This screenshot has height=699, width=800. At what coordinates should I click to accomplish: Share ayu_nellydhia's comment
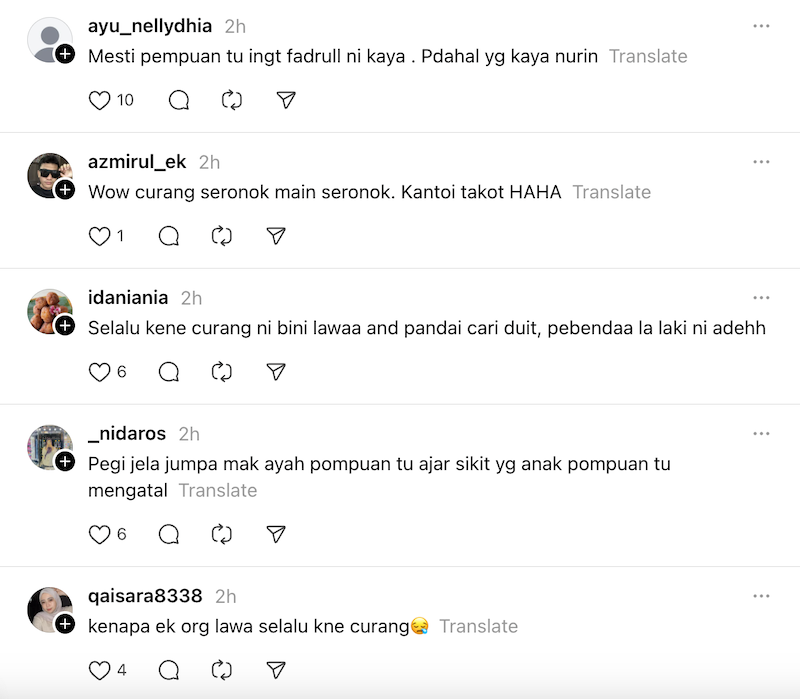click(286, 100)
